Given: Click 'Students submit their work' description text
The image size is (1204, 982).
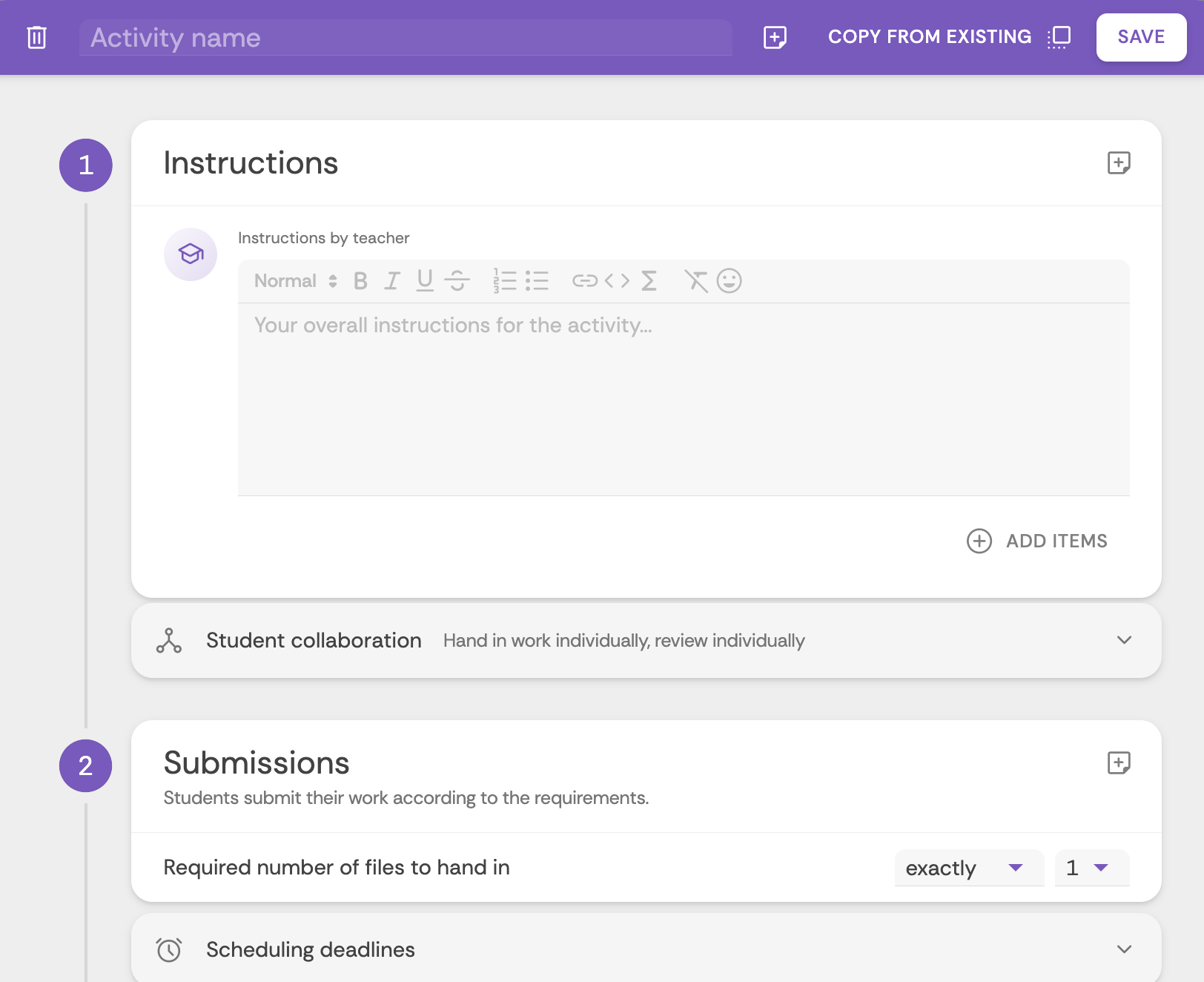Looking at the screenshot, I should point(406,798).
